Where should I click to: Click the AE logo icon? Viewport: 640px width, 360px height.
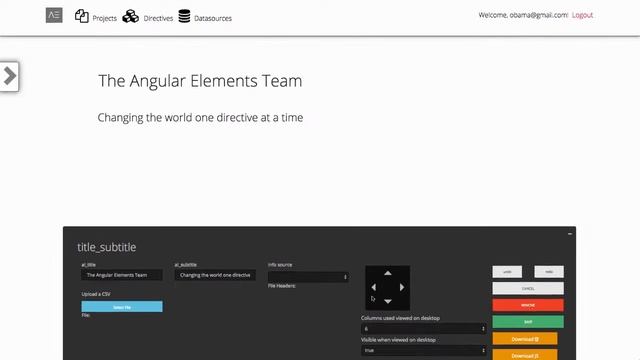pos(54,15)
